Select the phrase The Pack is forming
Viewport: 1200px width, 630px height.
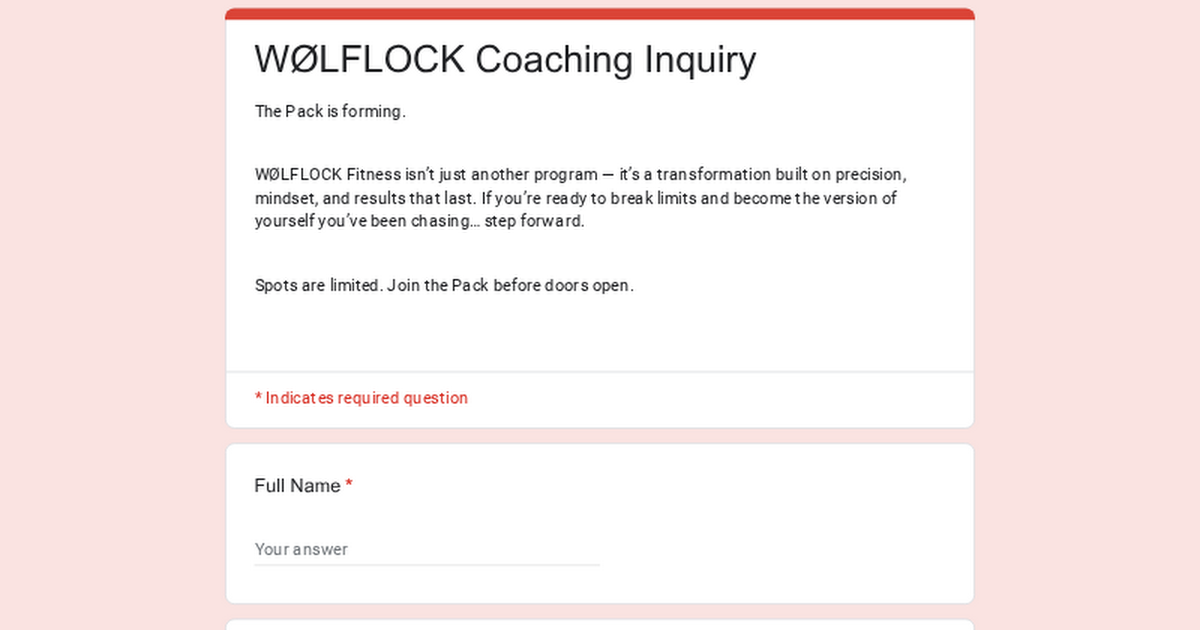(x=330, y=111)
